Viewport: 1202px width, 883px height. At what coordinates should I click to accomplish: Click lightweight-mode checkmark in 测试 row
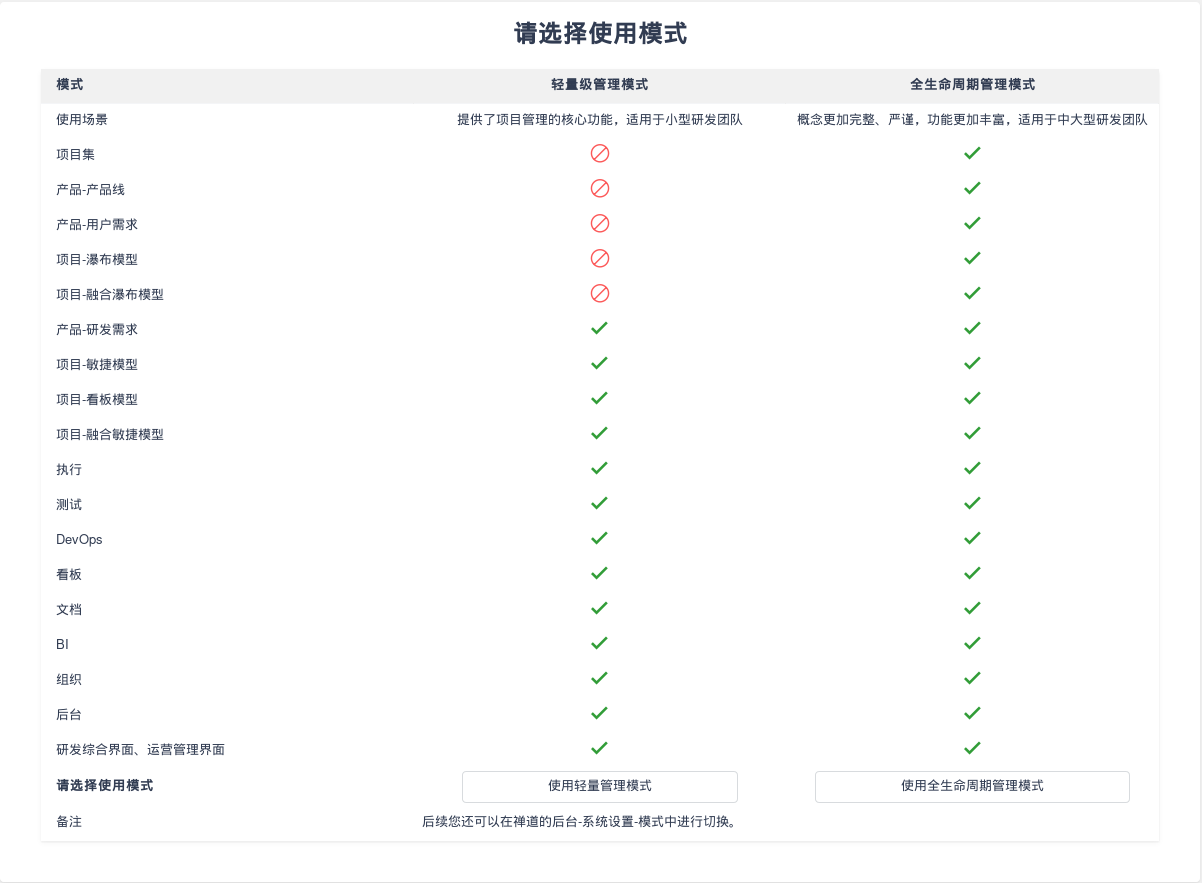tap(600, 503)
